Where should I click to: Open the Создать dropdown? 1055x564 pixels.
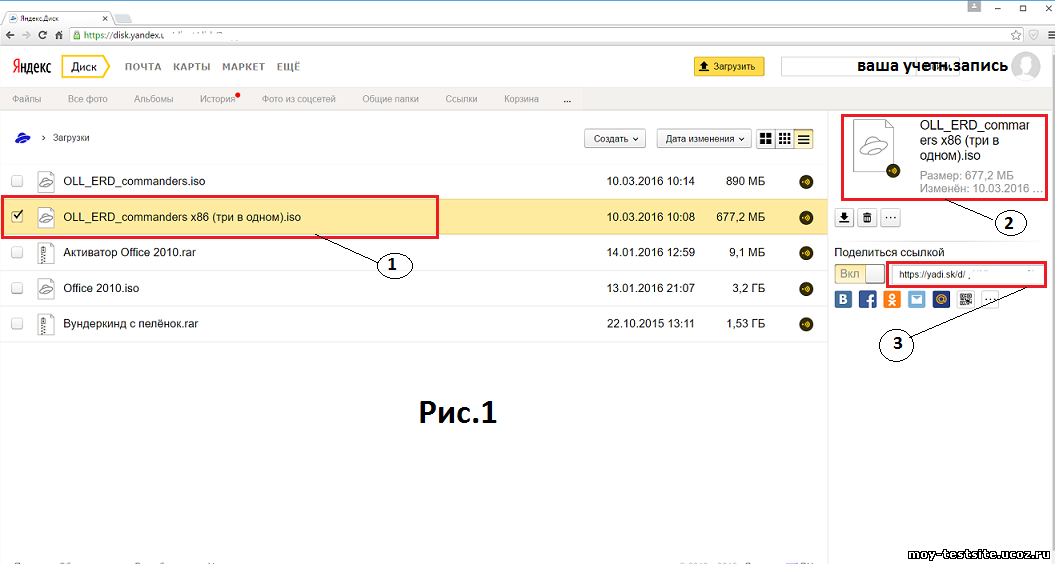point(614,139)
